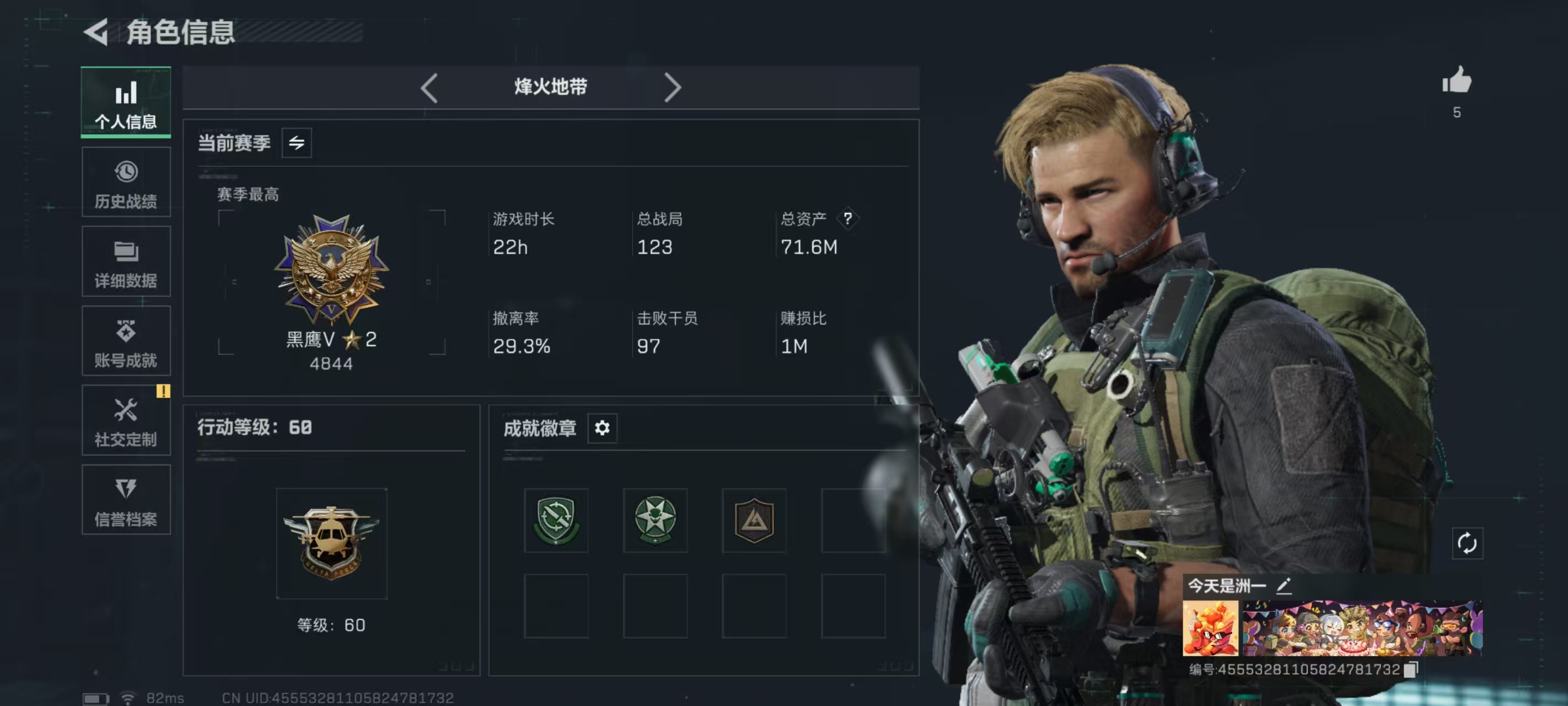Select the green crossed-tools achievement badge
The image size is (1568, 706).
tap(556, 520)
